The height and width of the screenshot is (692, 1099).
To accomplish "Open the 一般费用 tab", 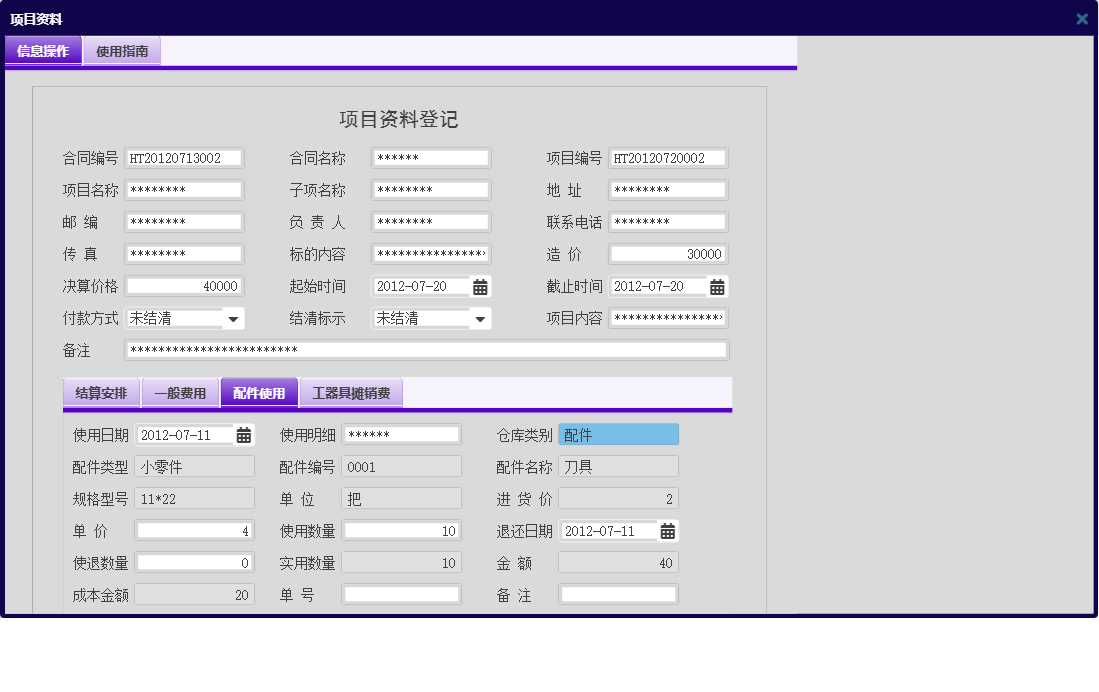I will click(182, 392).
